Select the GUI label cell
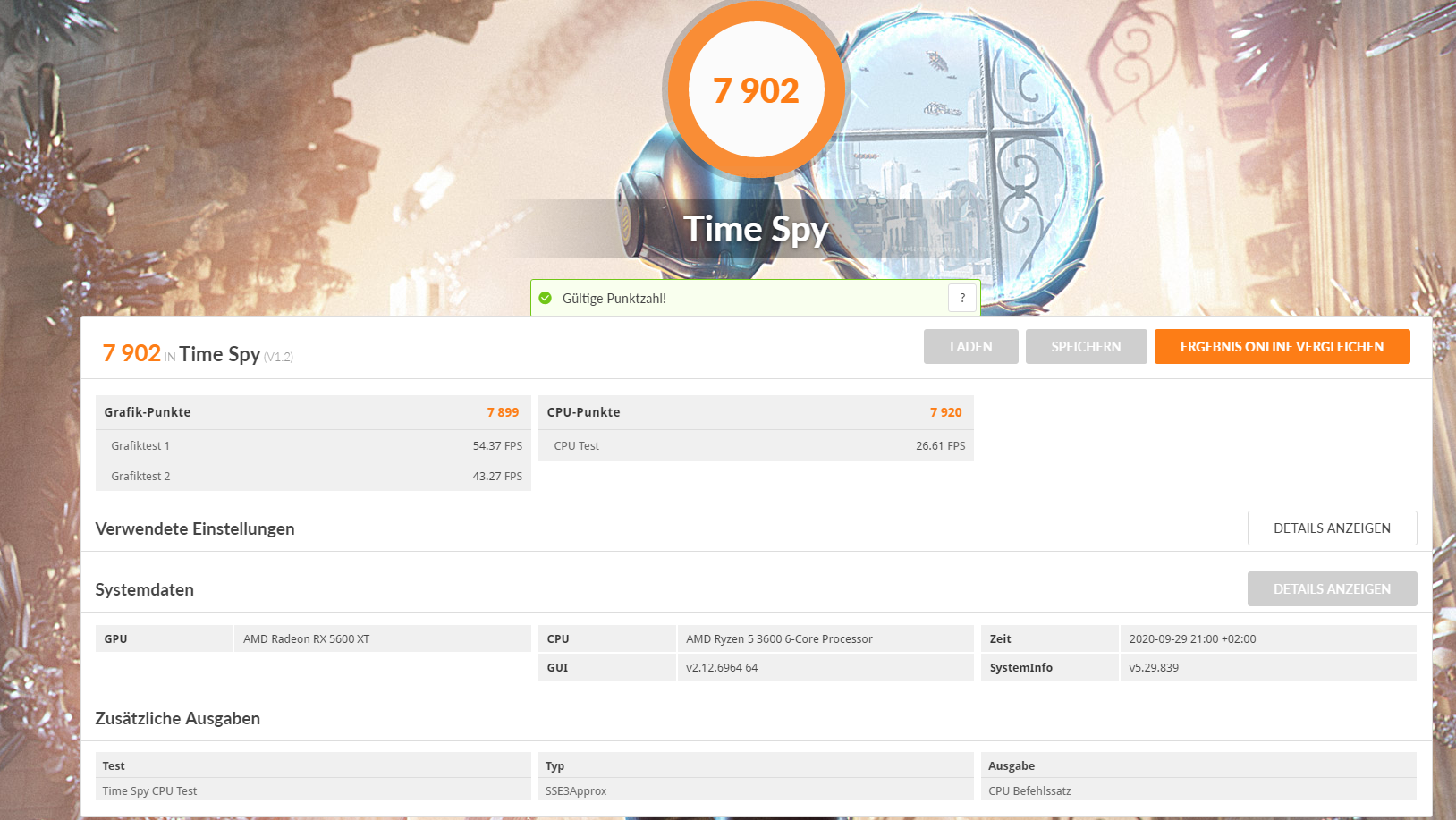 click(607, 667)
